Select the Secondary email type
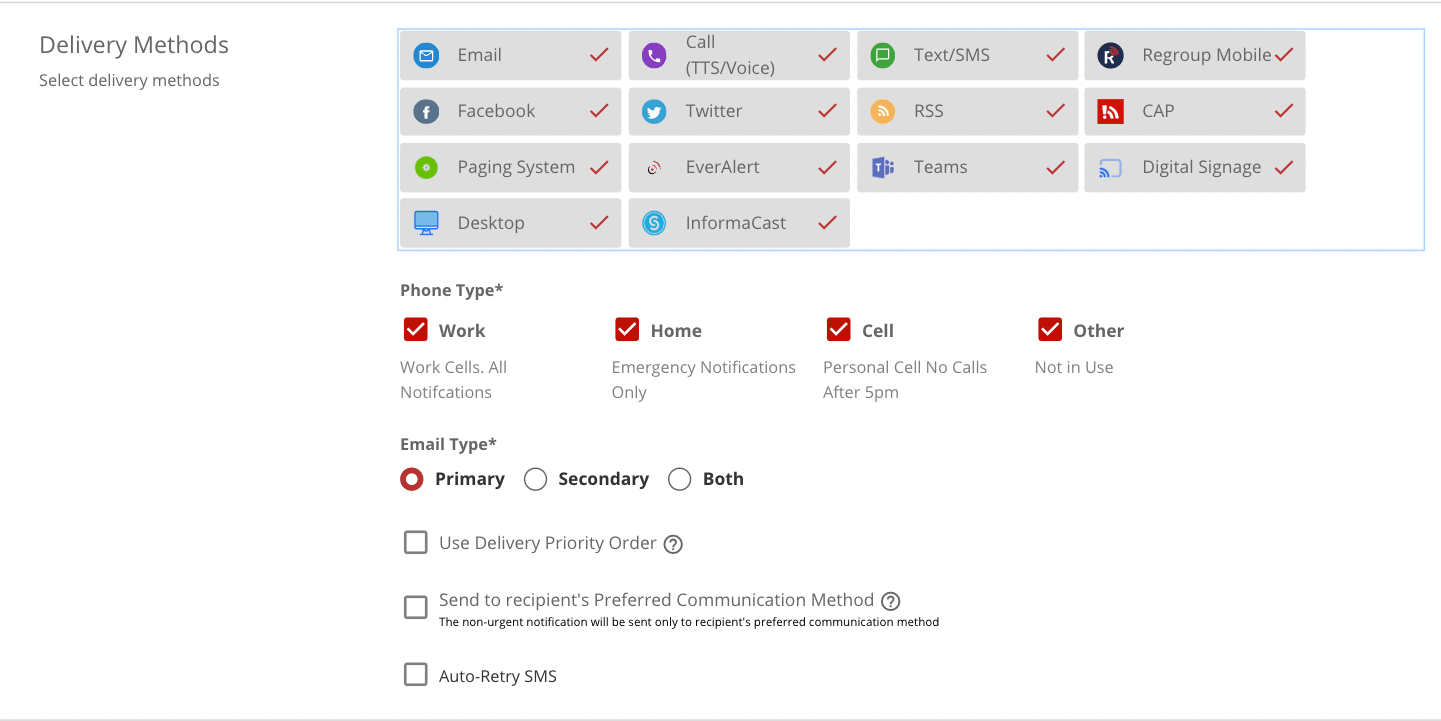Viewport: 1441px width, 721px height. tap(536, 480)
